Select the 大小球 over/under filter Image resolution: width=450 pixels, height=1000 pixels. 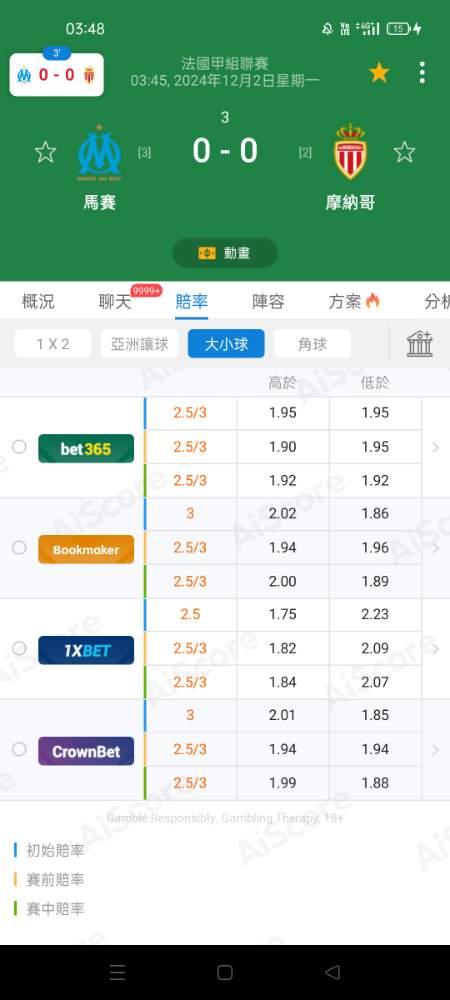point(226,344)
